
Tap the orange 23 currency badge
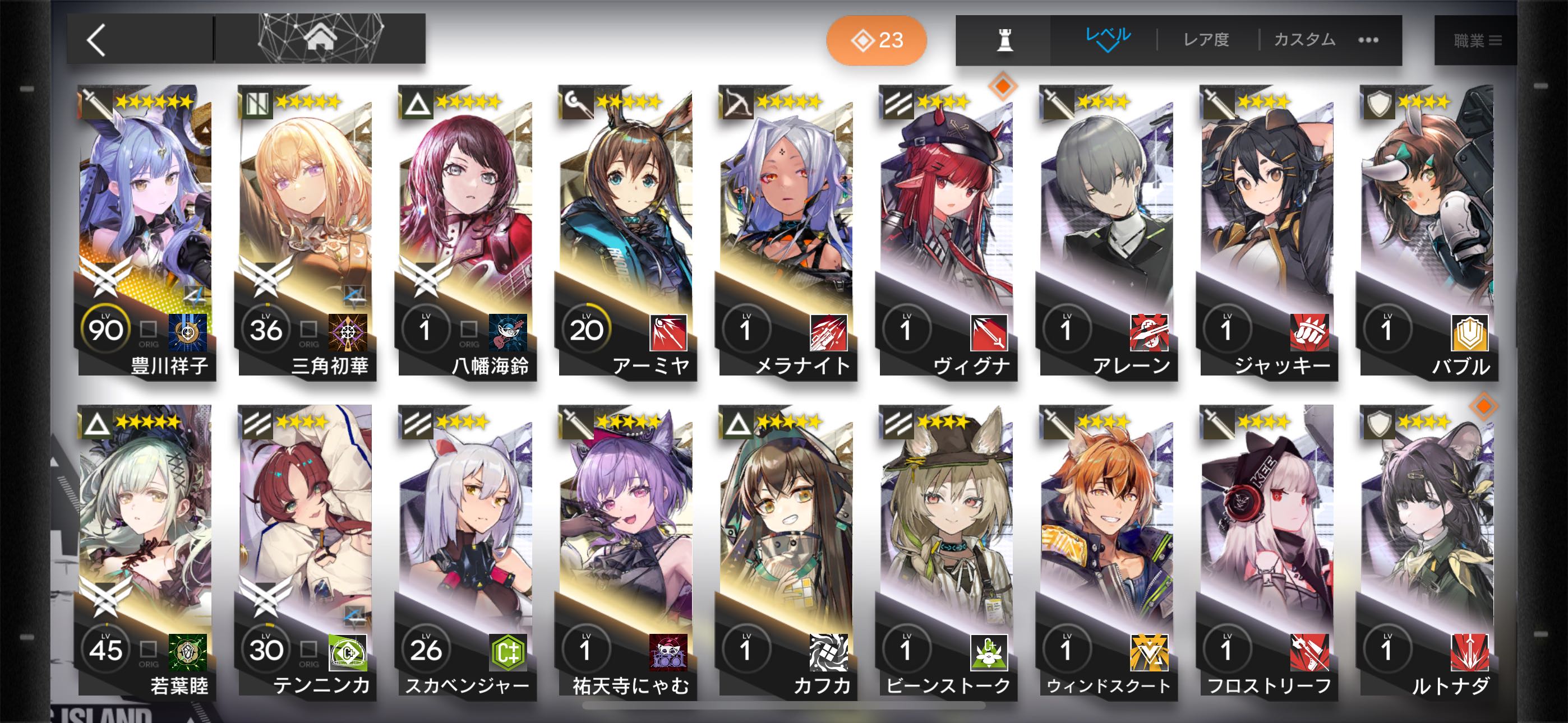tap(876, 40)
